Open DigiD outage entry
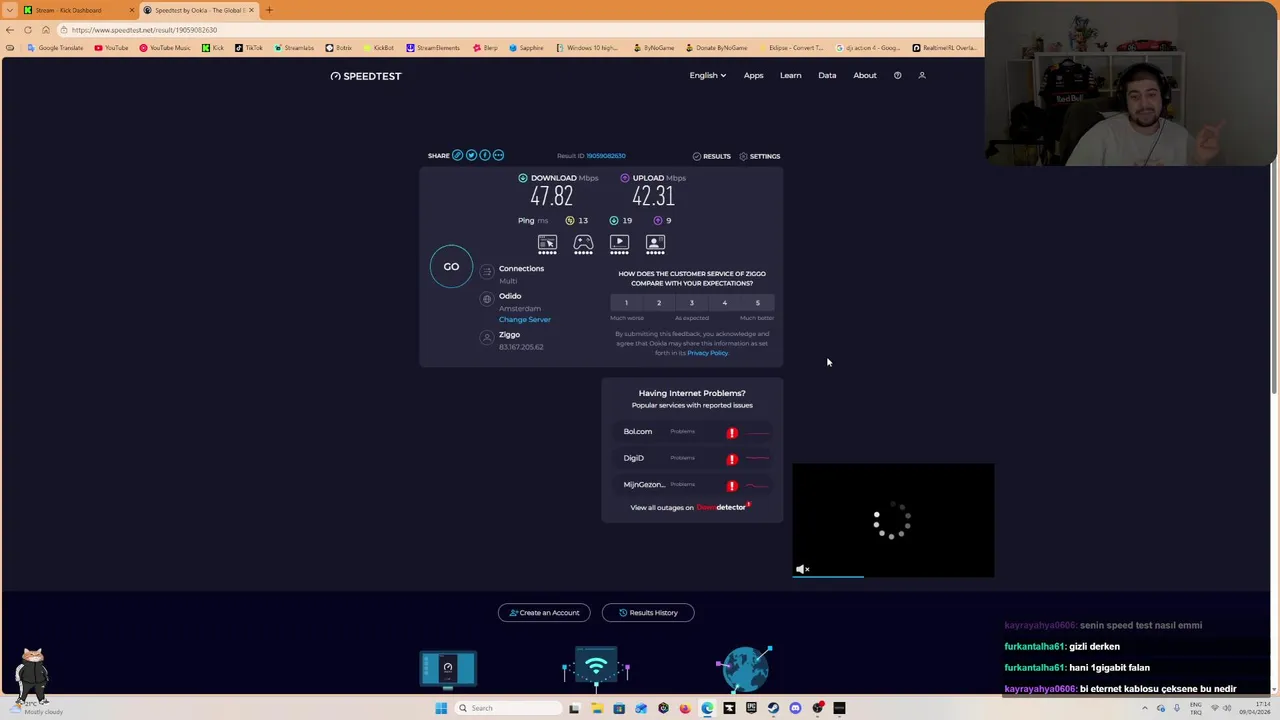Viewport: 1280px width, 720px height. tap(692, 458)
